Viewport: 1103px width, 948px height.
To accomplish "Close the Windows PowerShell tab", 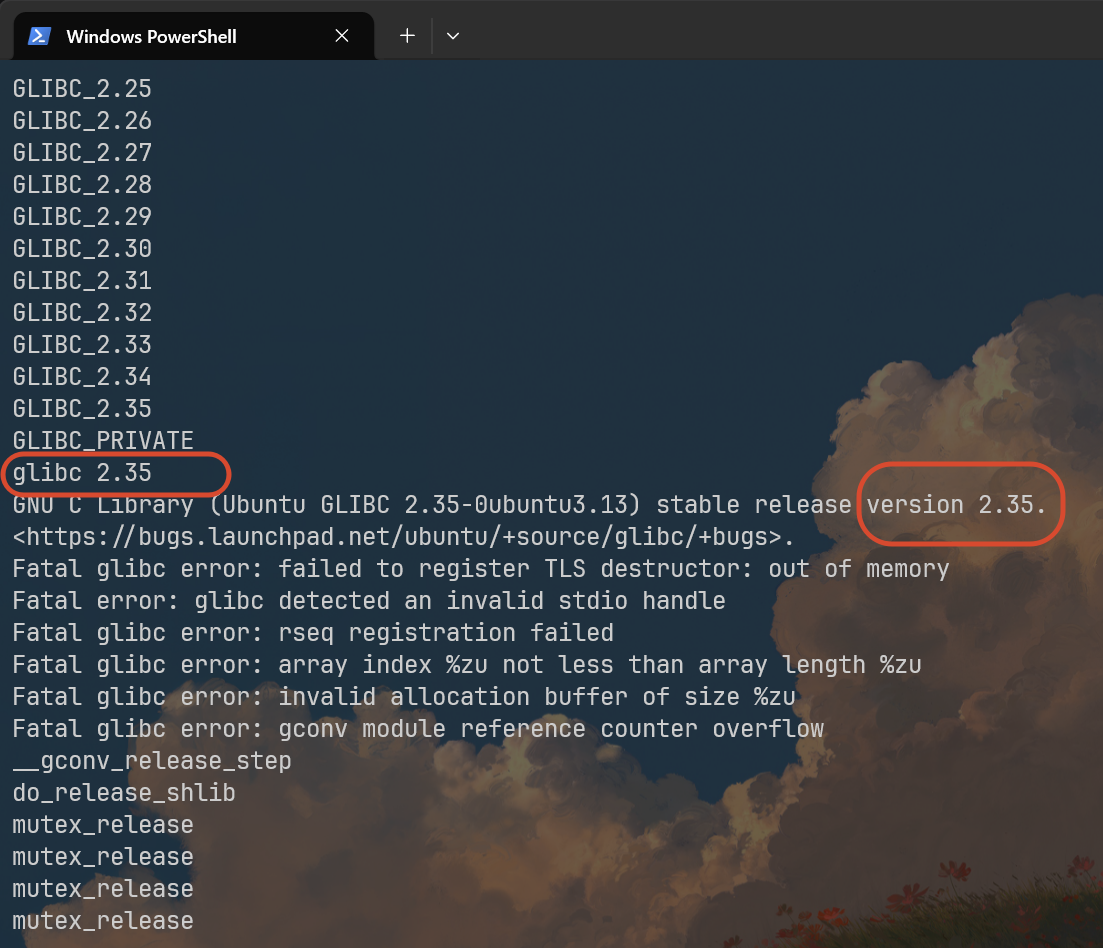I will pyautogui.click(x=342, y=36).
